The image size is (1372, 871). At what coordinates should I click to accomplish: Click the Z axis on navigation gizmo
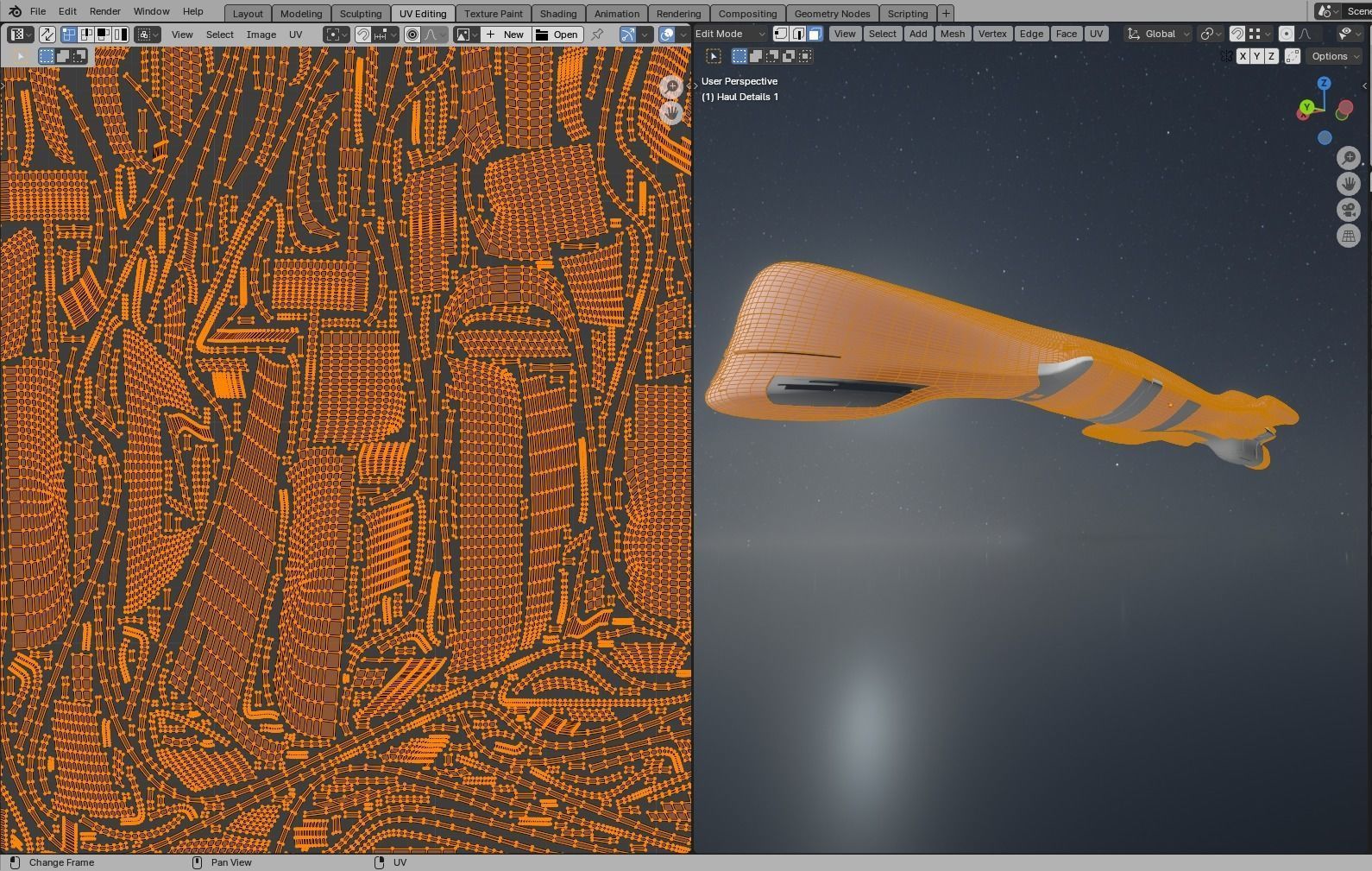tap(1324, 83)
